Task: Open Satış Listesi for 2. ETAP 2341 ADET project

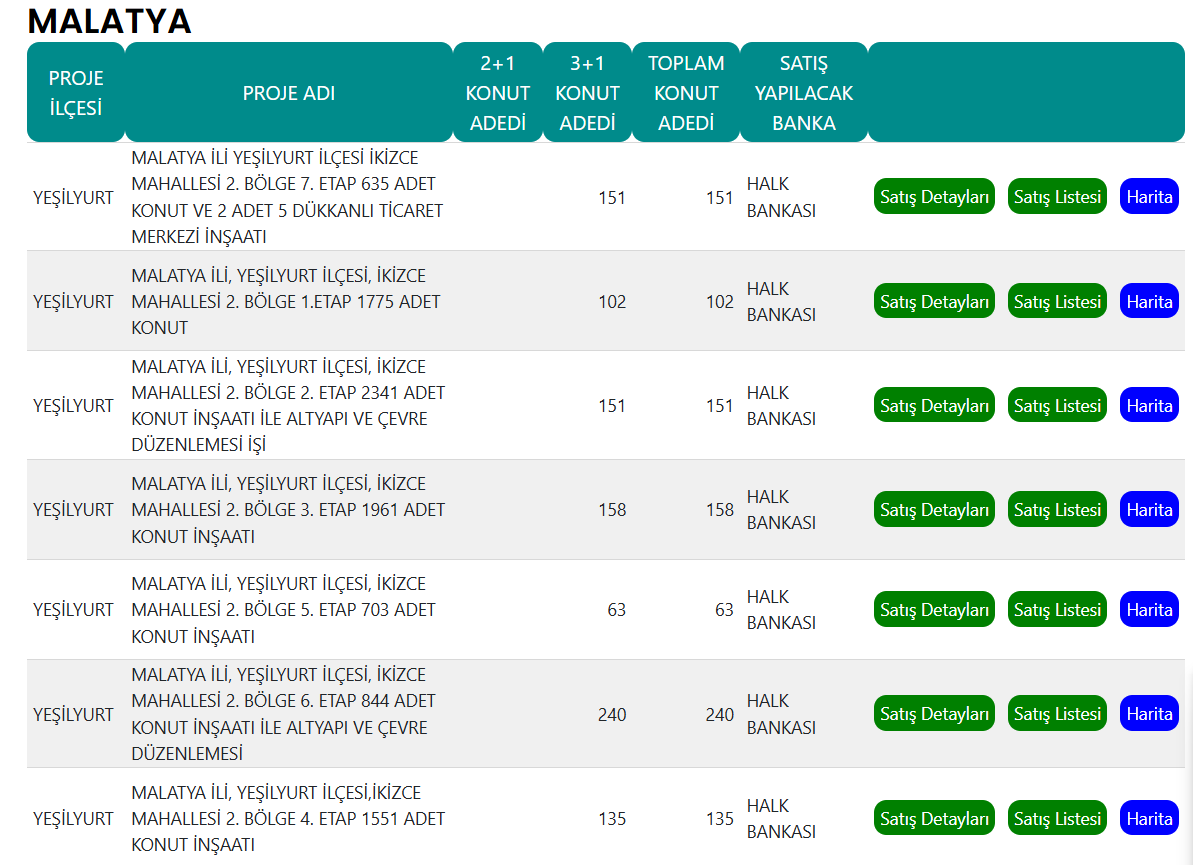Action: (1057, 405)
